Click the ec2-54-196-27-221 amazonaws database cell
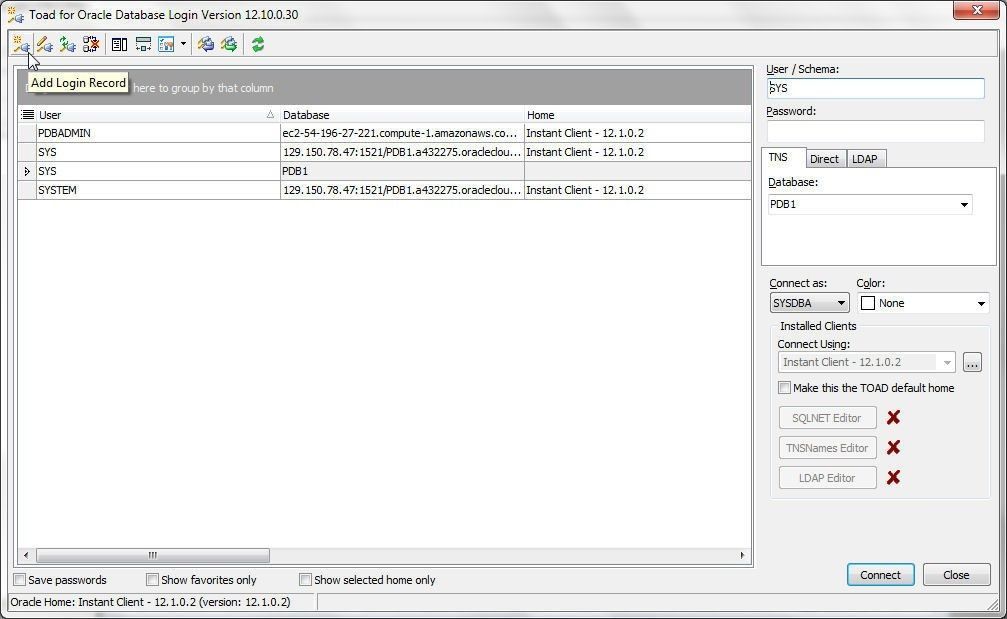 click(x=402, y=133)
